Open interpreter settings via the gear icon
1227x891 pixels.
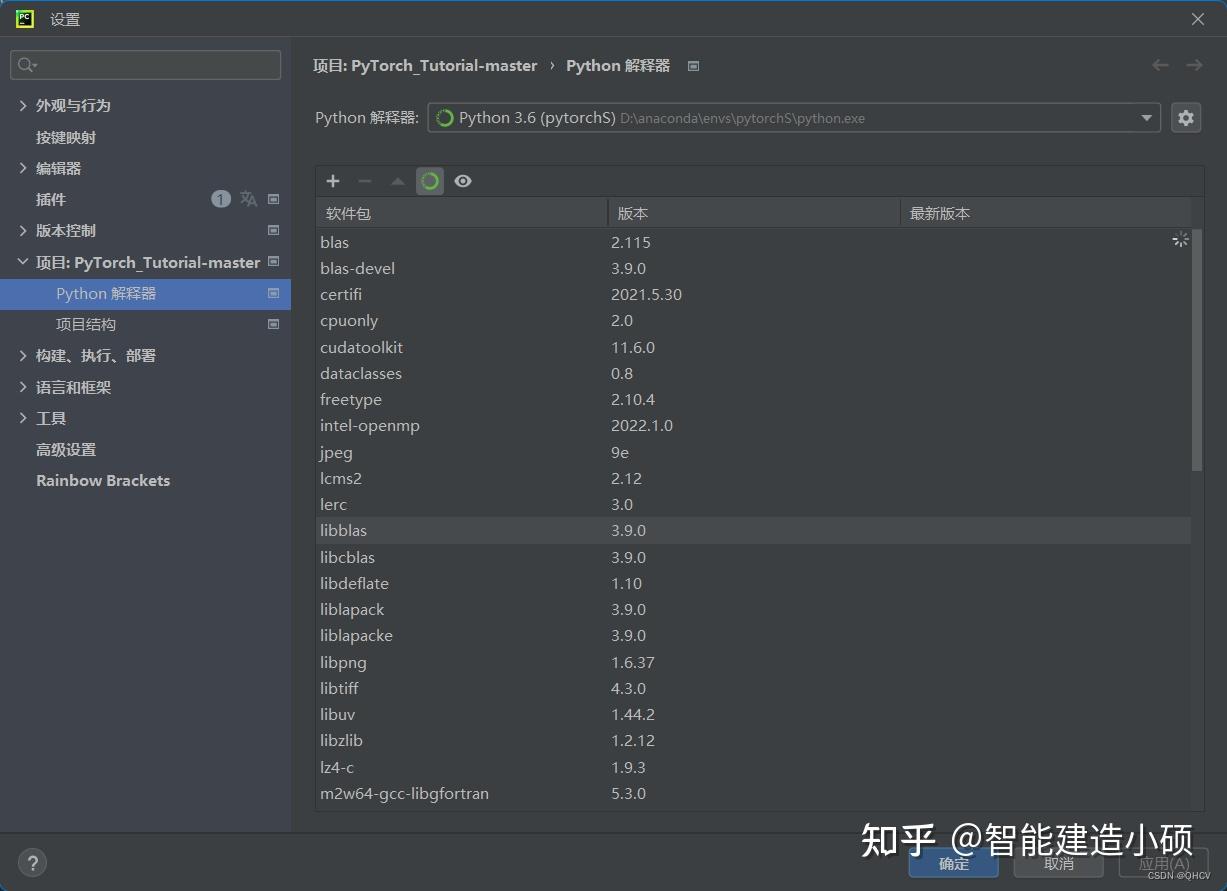[1186, 117]
